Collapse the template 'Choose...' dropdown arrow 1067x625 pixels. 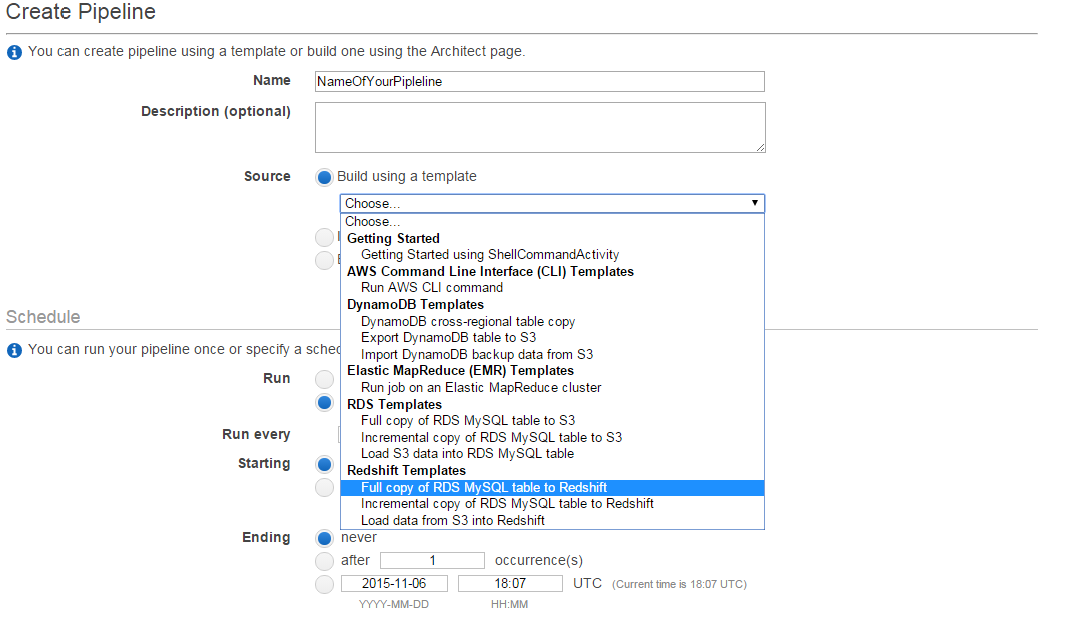(754, 203)
